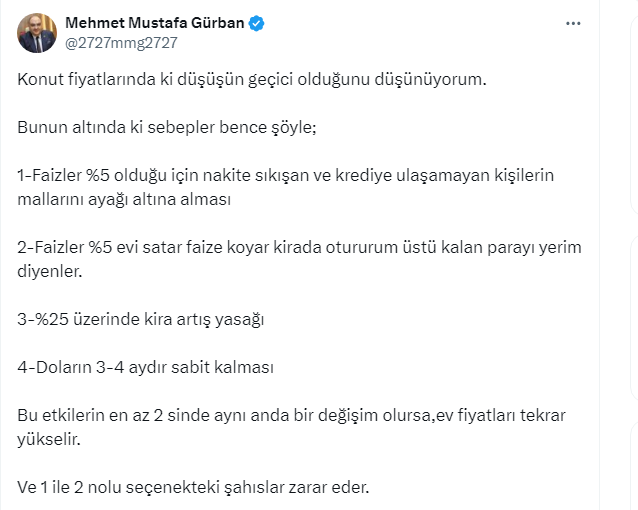Click the word 'diyenler.' in the tweet

51,270
